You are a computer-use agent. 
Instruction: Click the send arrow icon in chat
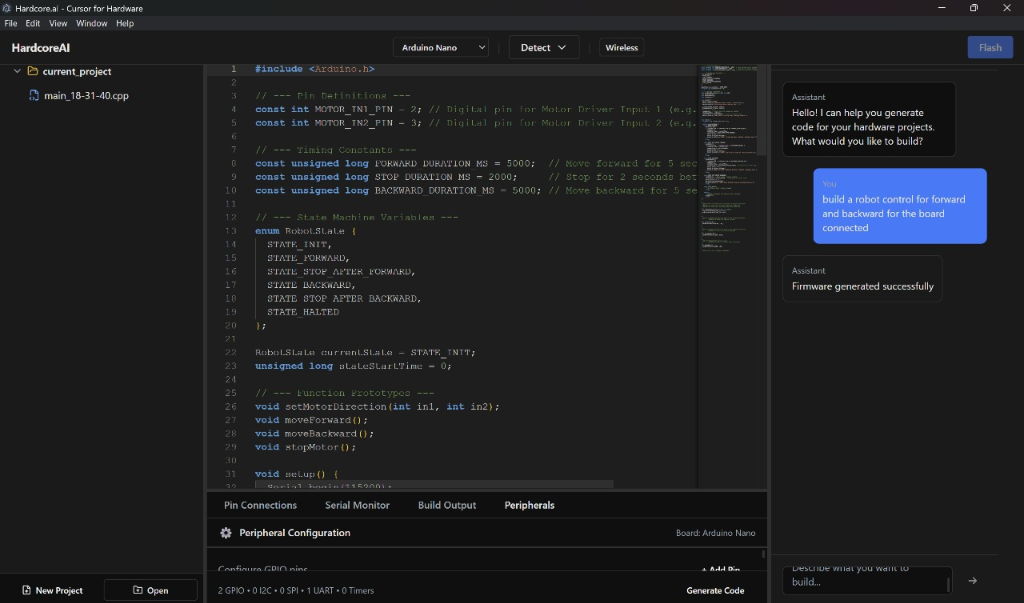pyautogui.click(x=972, y=580)
